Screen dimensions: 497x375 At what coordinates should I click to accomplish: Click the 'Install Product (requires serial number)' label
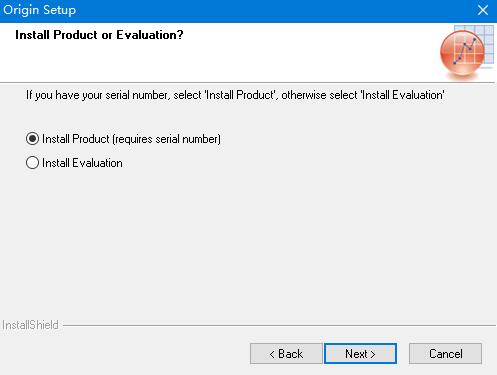point(131,139)
